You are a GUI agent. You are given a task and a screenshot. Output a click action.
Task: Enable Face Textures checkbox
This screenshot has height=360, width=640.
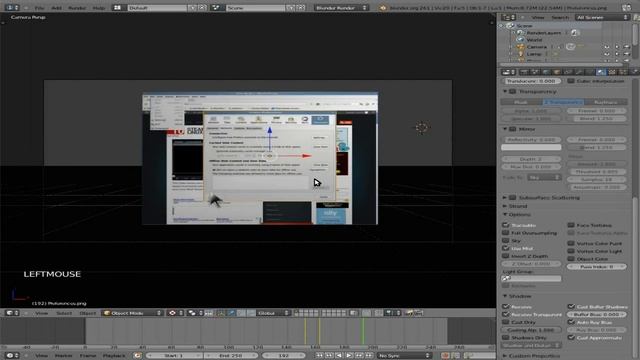pyautogui.click(x=571, y=225)
